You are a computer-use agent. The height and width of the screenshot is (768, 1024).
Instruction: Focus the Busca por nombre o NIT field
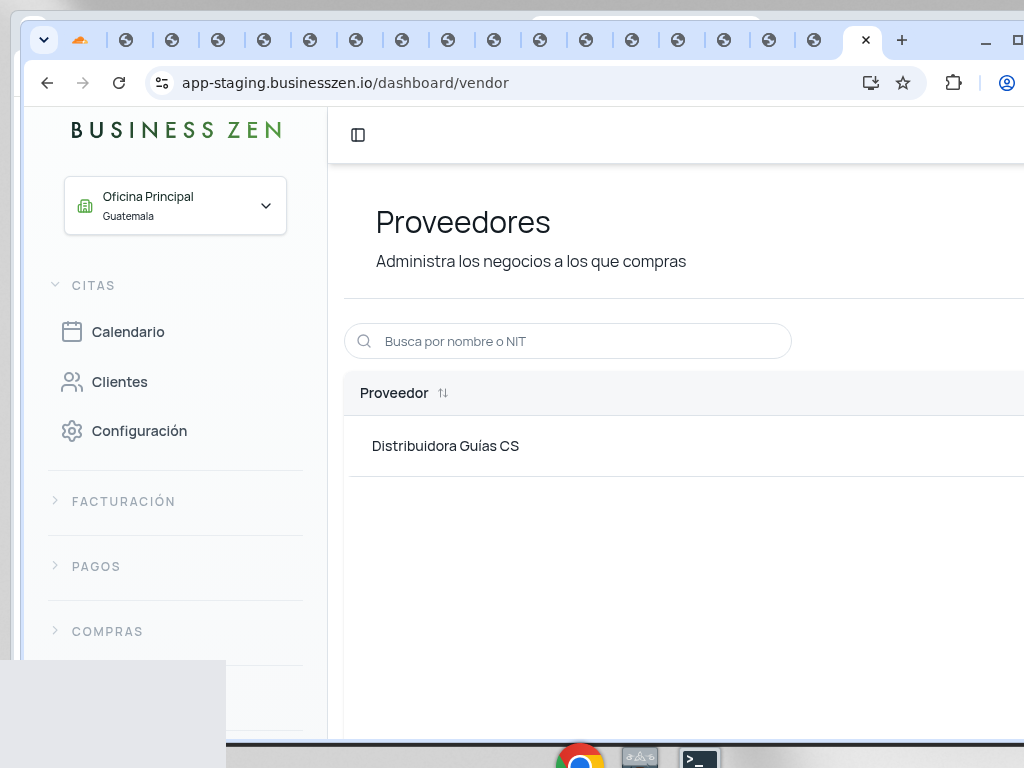[568, 341]
